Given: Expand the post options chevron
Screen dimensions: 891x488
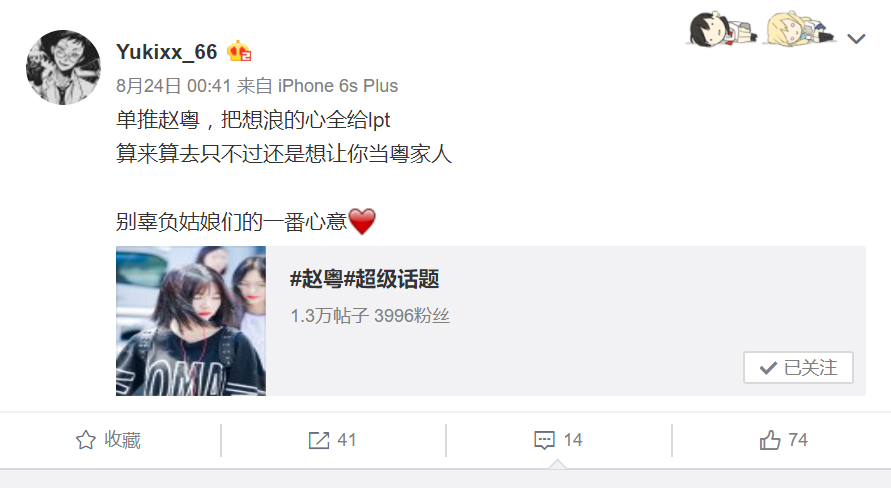Looking at the screenshot, I should pos(856,39).
